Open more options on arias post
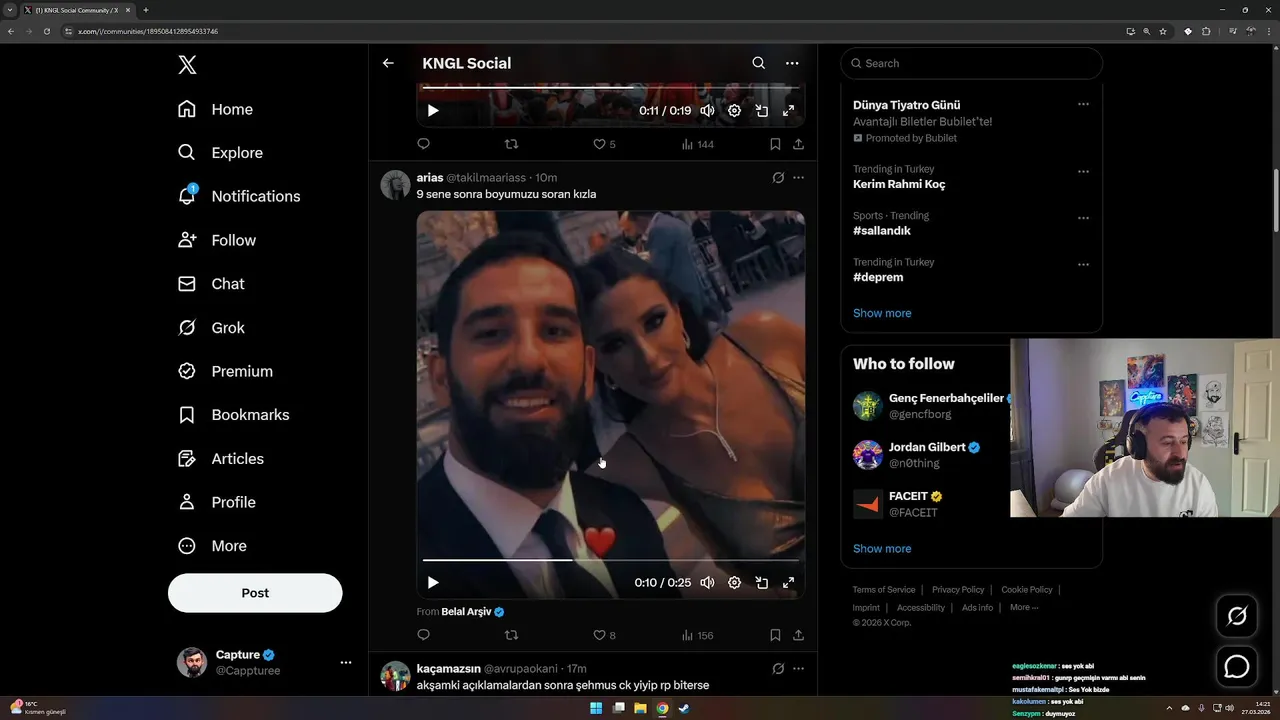 coord(798,178)
